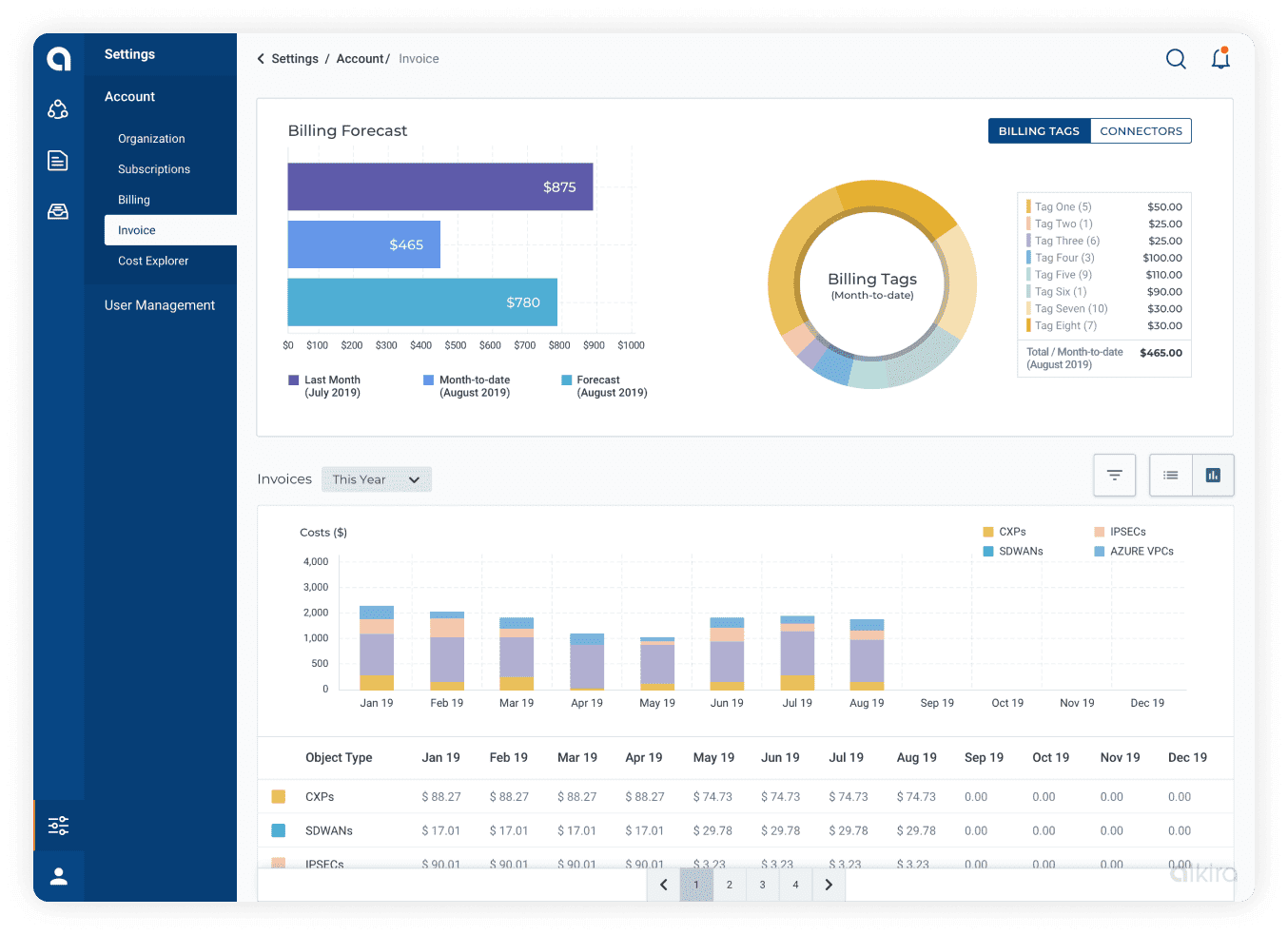Enable Billing Tags view
1288x935 pixels.
pyautogui.click(x=1039, y=130)
